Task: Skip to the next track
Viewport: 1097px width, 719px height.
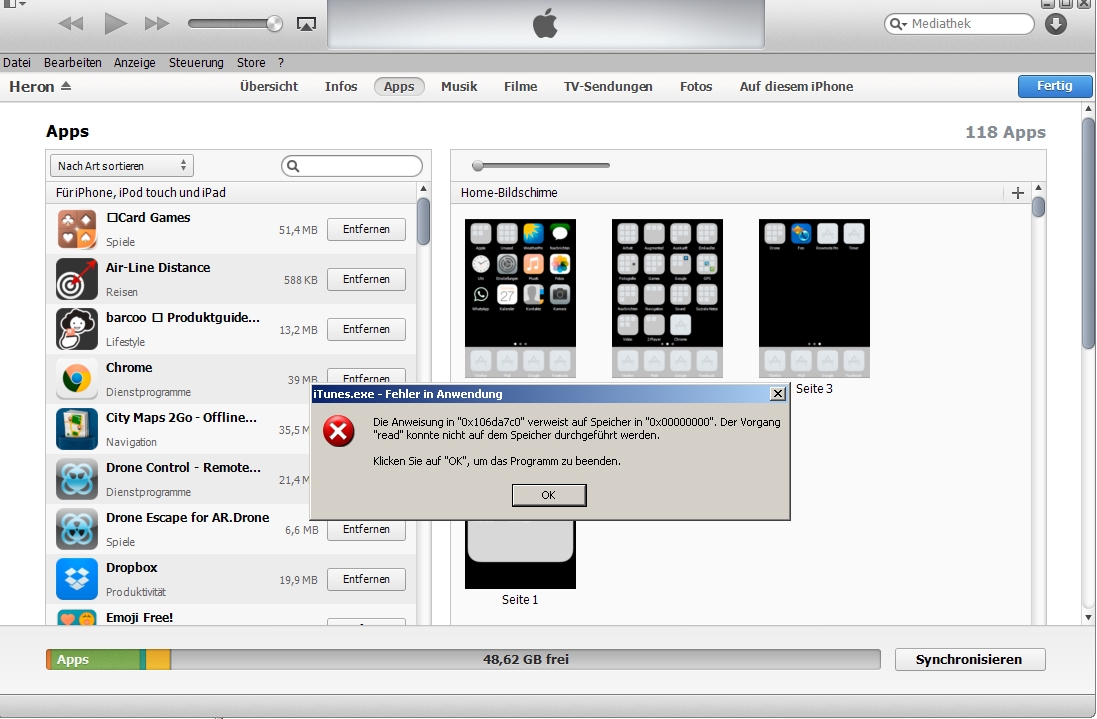Action: coord(157,23)
